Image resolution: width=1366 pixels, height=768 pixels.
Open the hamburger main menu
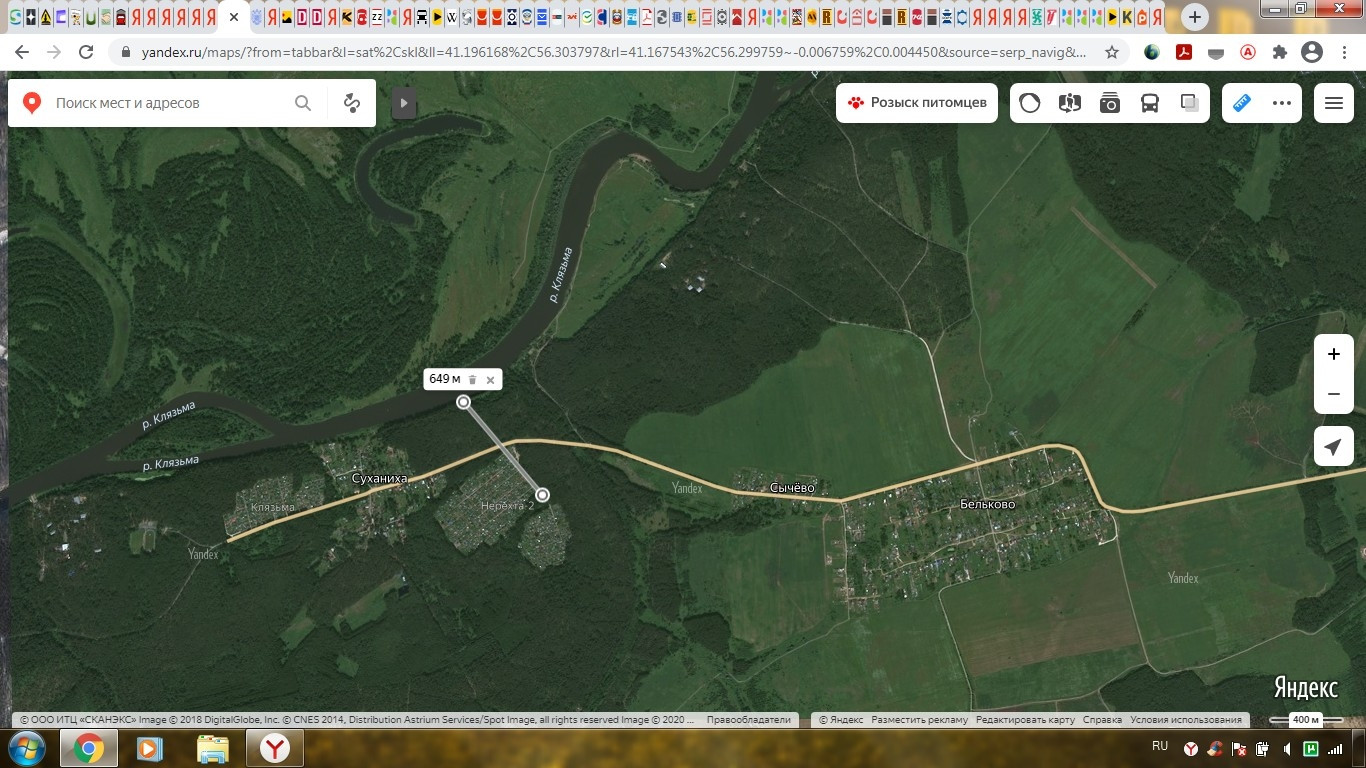pos(1333,103)
